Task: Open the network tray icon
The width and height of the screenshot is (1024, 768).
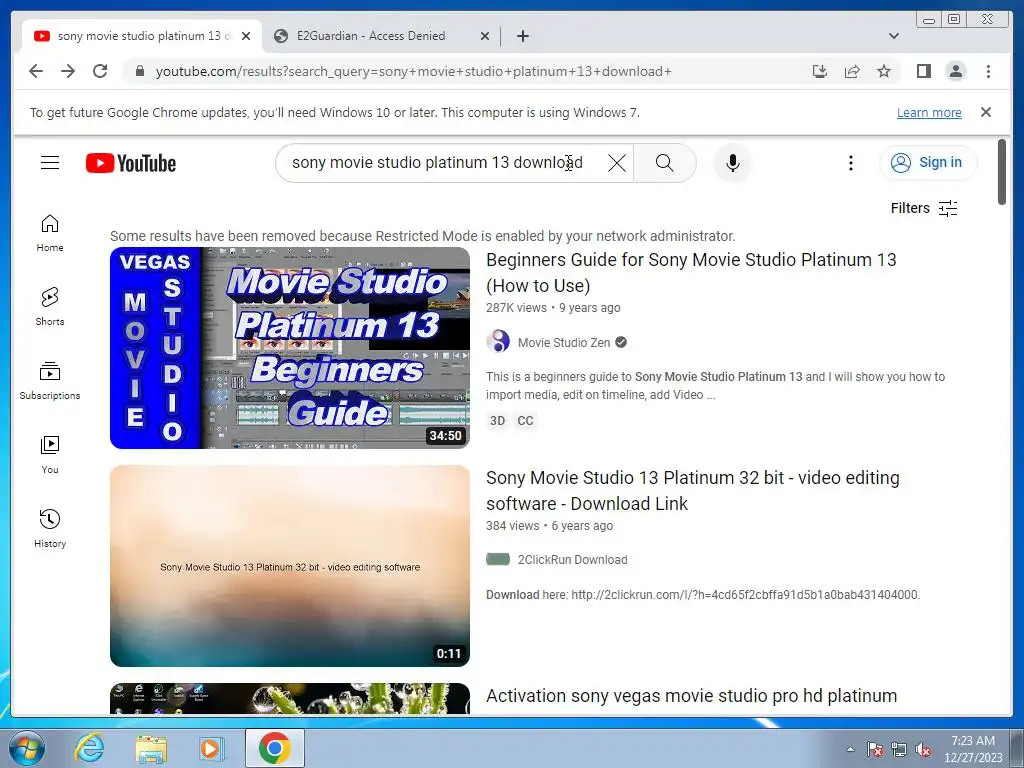Action: click(899, 749)
